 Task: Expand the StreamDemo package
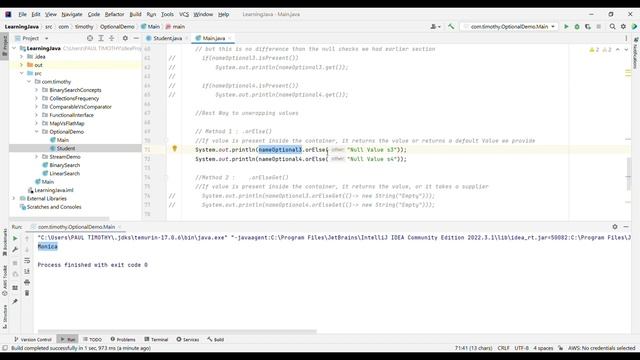[36, 157]
